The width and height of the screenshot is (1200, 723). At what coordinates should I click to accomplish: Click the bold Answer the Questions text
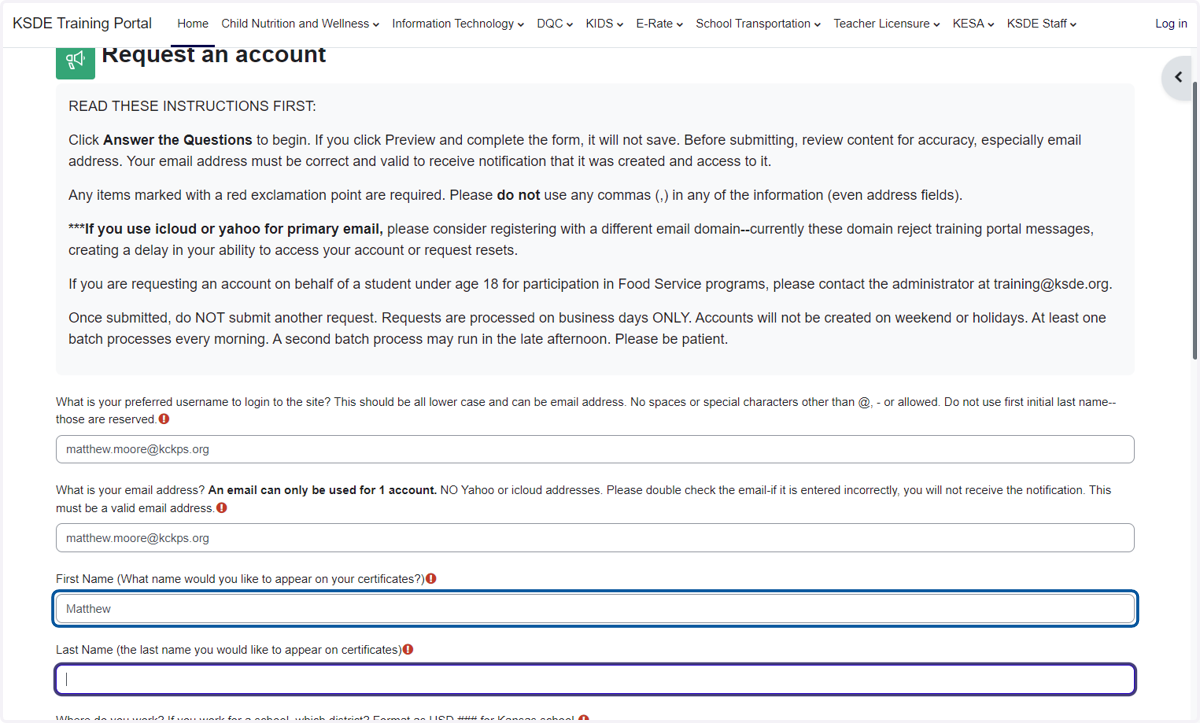pos(178,140)
